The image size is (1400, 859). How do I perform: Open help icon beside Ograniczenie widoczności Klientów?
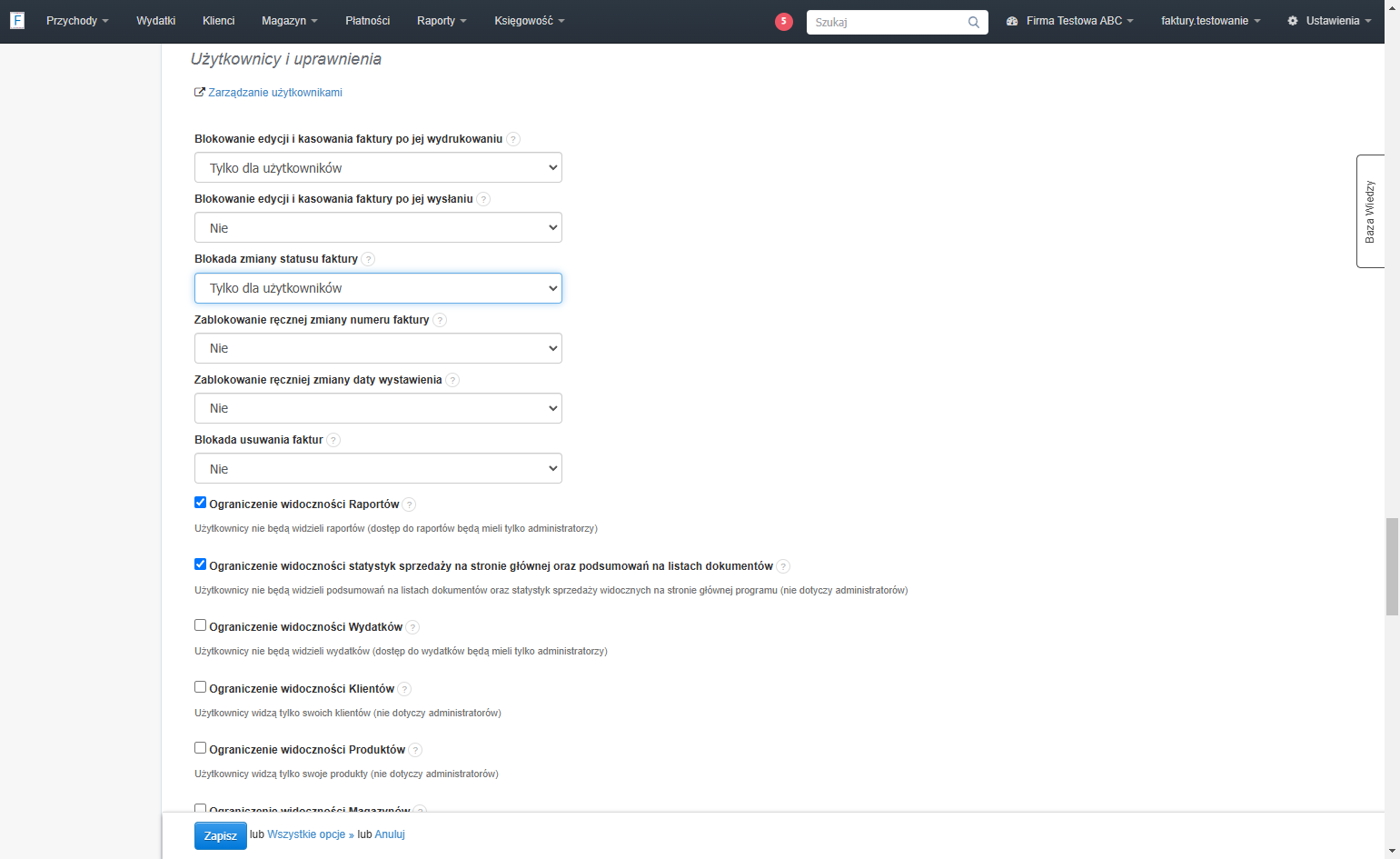(x=404, y=689)
